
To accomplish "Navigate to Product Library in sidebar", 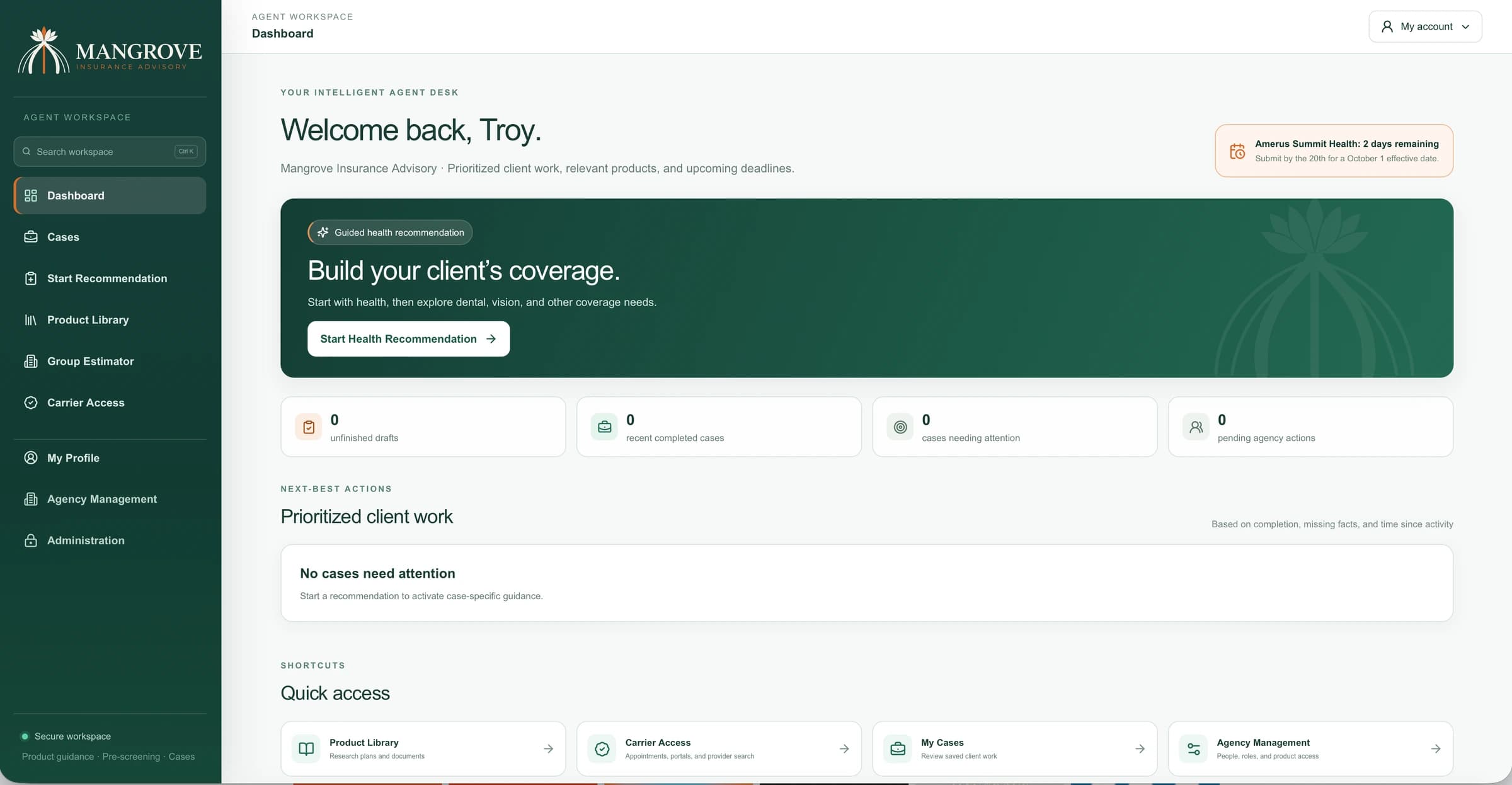I will click(x=110, y=320).
